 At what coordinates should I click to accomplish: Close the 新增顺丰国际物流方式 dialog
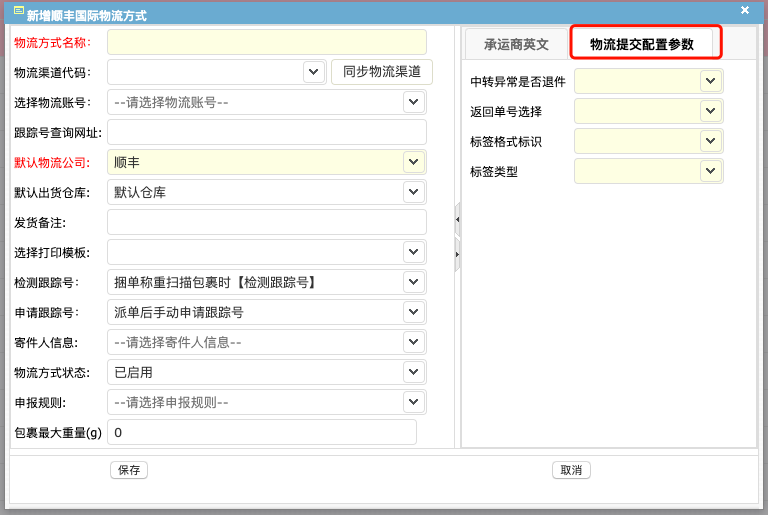tap(745, 10)
